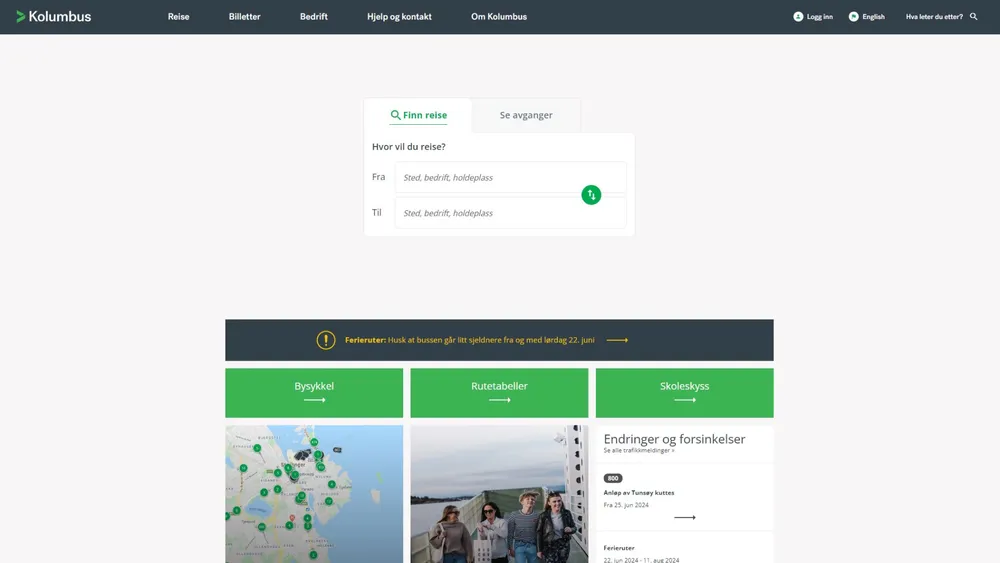Click the arrow at end of Ferieruter banner
1000x563 pixels.
[x=617, y=340]
